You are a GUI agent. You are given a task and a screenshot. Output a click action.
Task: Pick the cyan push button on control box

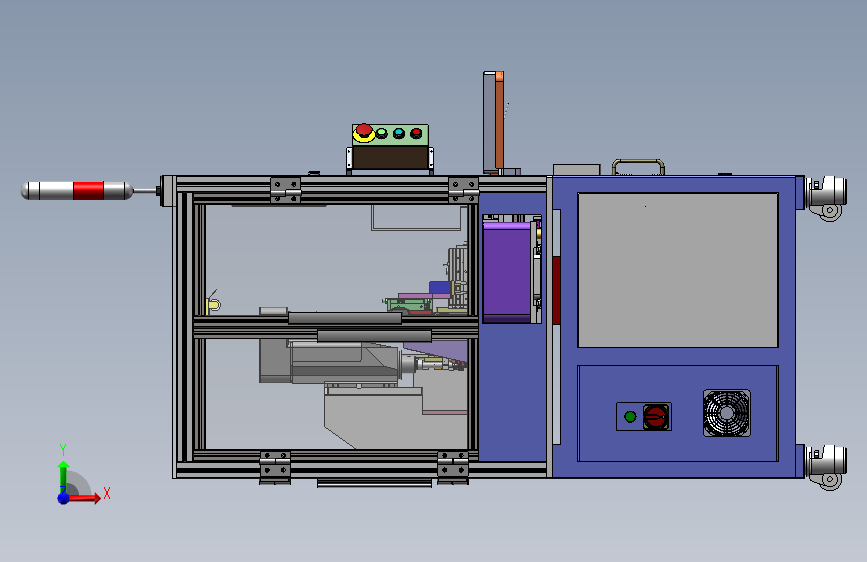(399, 133)
